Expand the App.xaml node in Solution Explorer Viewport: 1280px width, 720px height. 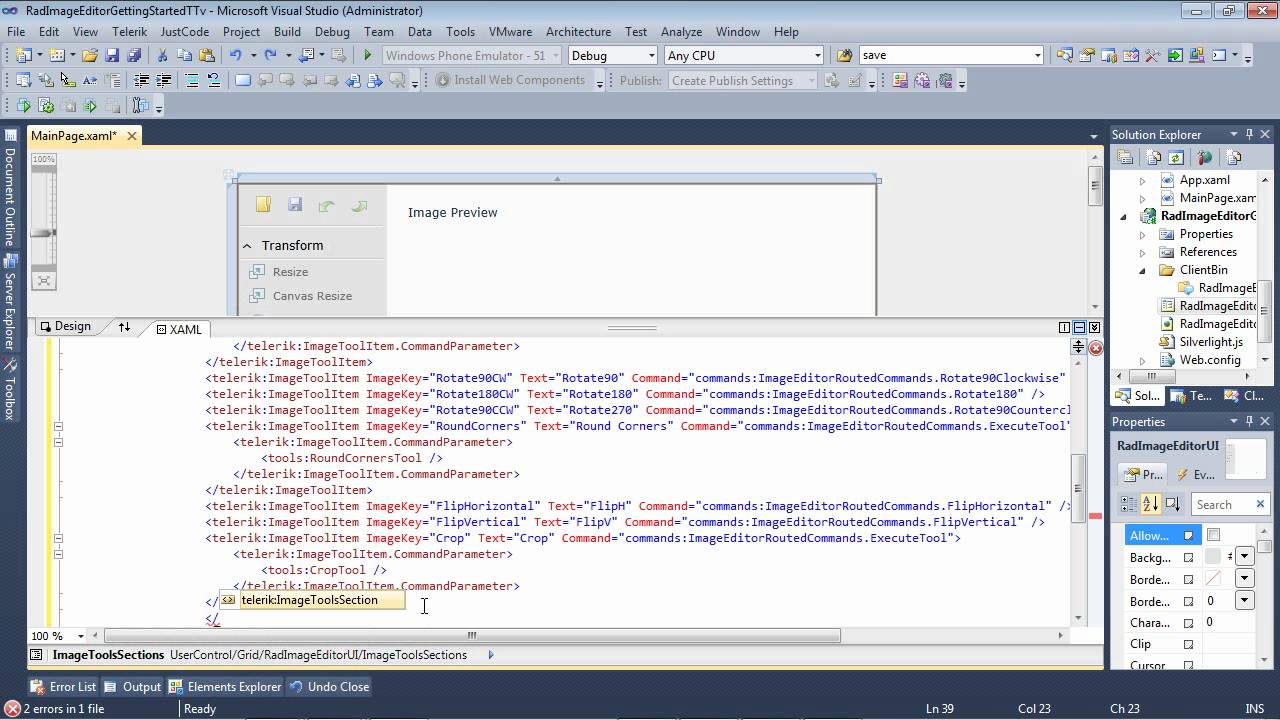pyautogui.click(x=1143, y=181)
